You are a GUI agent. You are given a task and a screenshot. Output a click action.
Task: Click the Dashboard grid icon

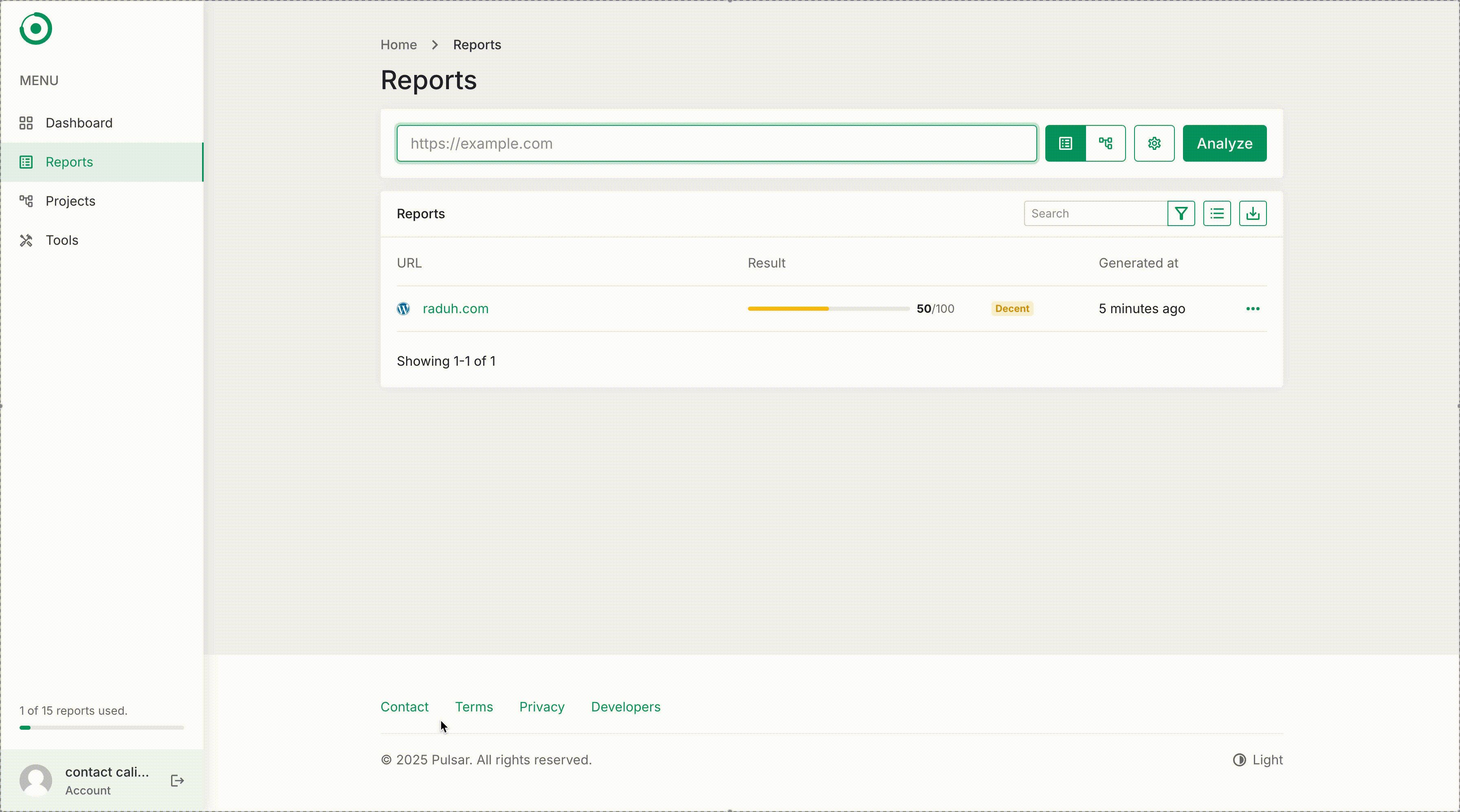(26, 123)
